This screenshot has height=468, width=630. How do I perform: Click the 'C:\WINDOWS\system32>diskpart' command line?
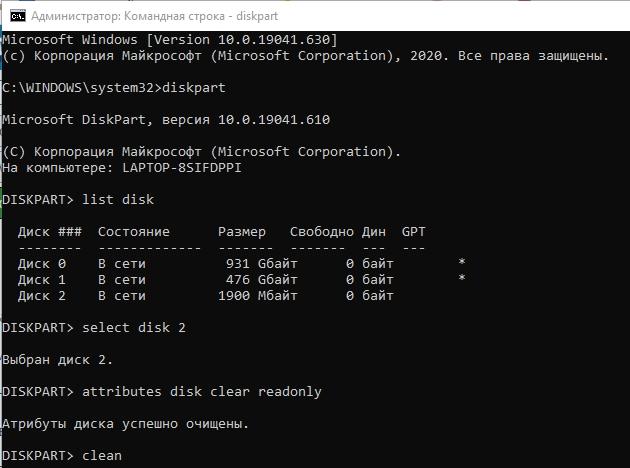click(114, 88)
